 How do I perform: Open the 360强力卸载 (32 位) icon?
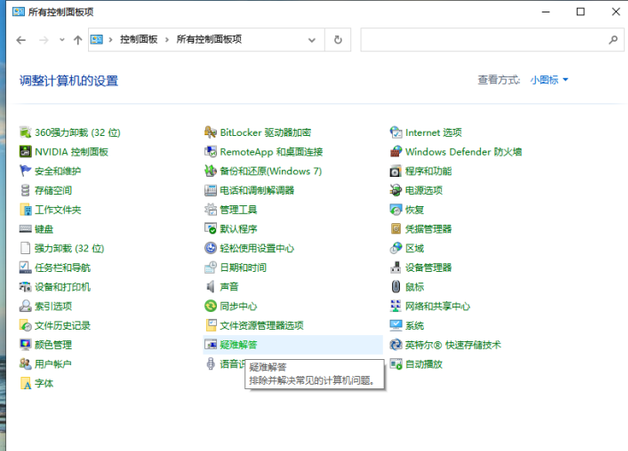point(25,132)
